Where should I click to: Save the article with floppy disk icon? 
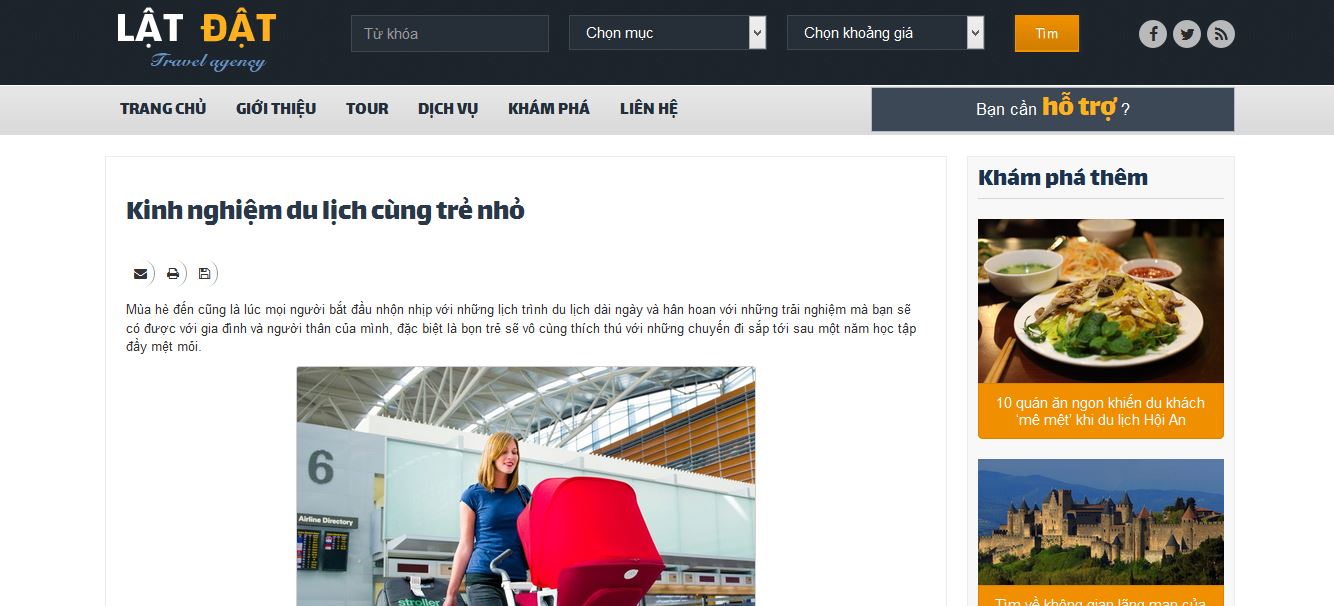click(x=205, y=273)
